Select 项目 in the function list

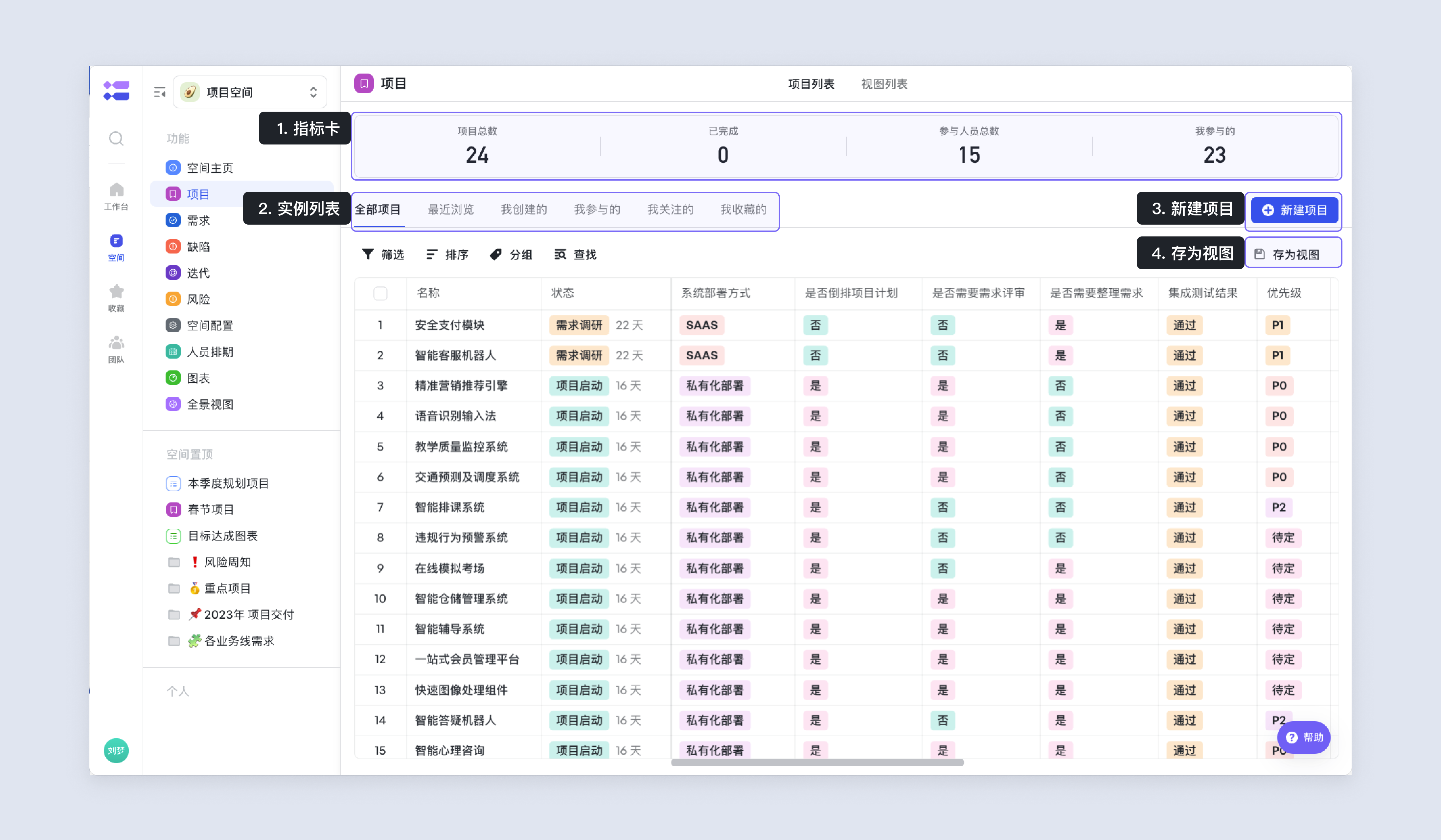pyautogui.click(x=241, y=194)
